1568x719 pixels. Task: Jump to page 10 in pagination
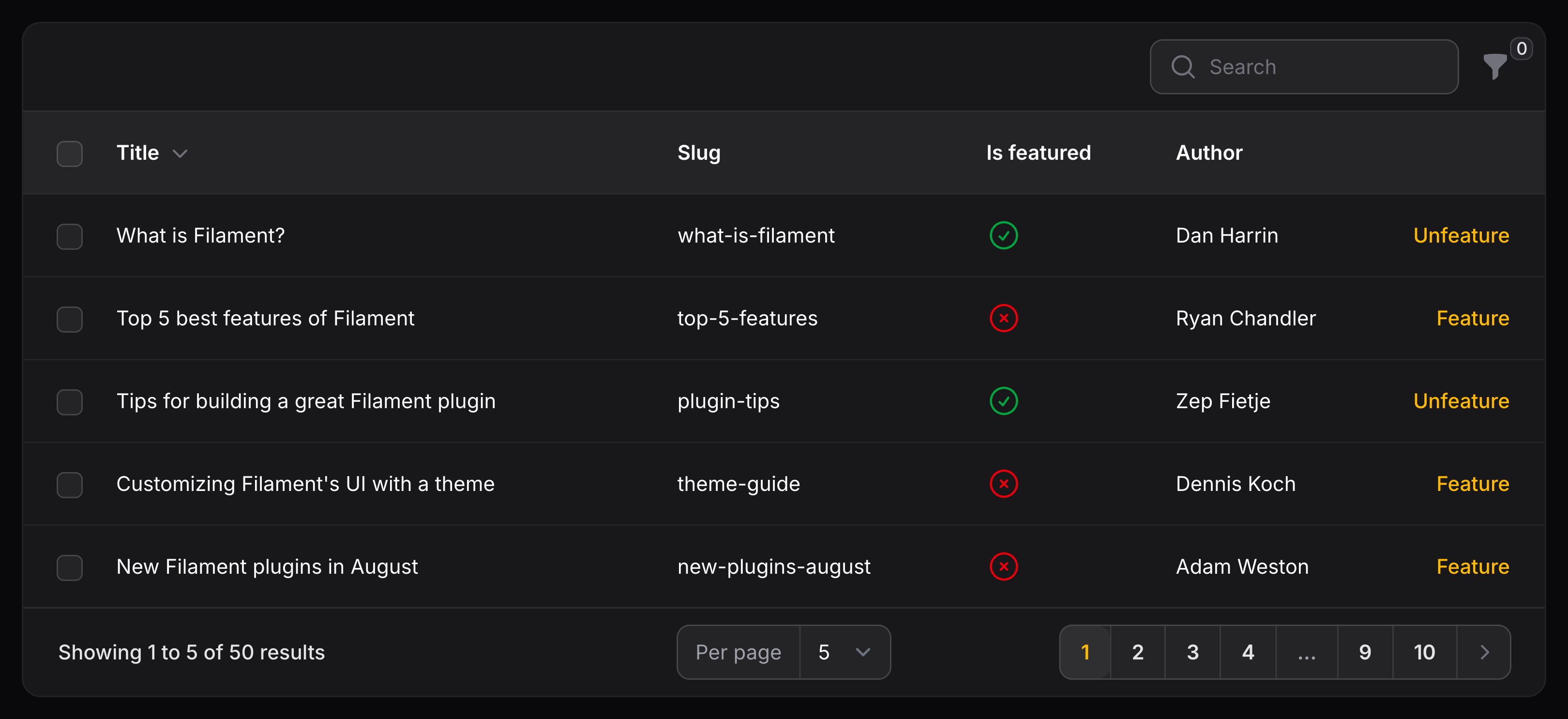pos(1424,653)
